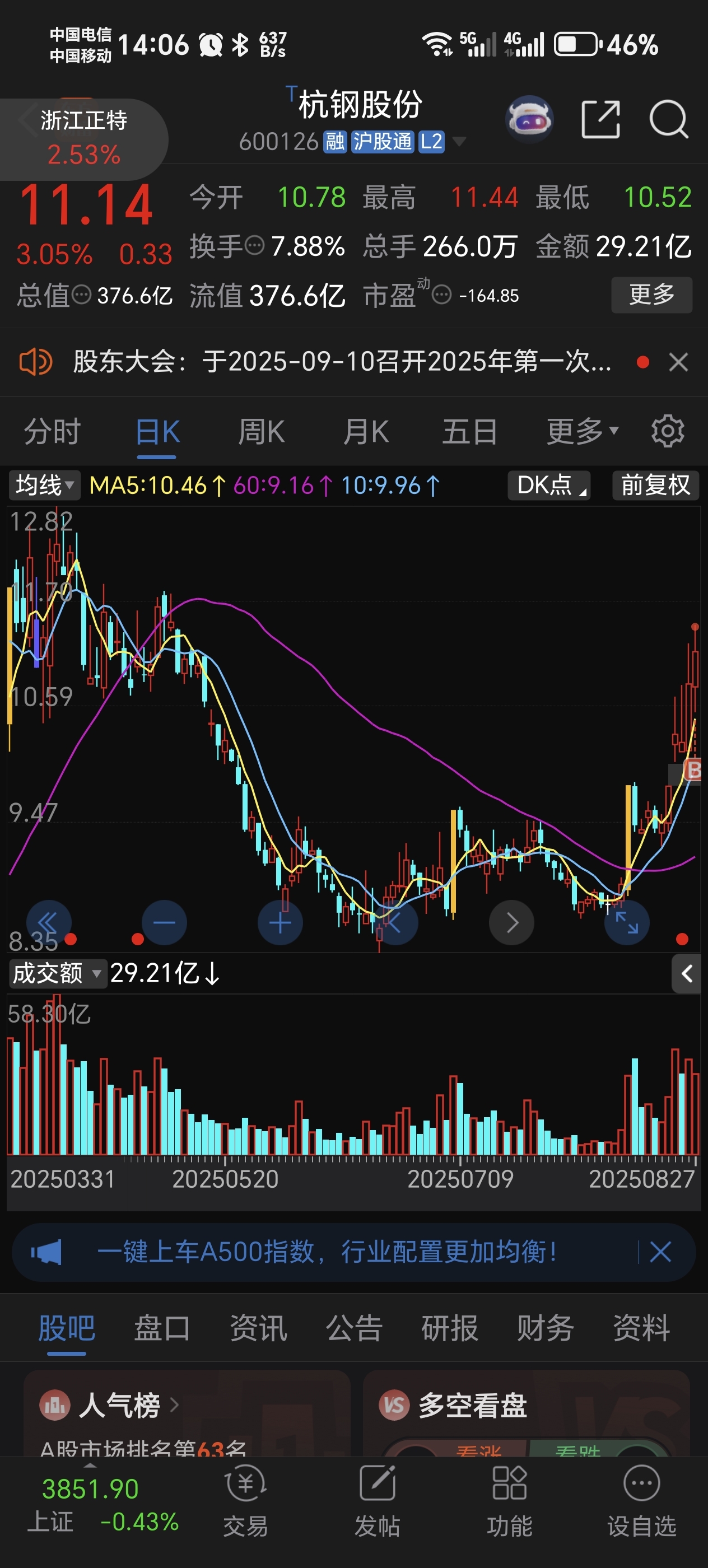This screenshot has height=1568, width=708.
Task: Zoom out chart with minus button
Action: pos(164,923)
